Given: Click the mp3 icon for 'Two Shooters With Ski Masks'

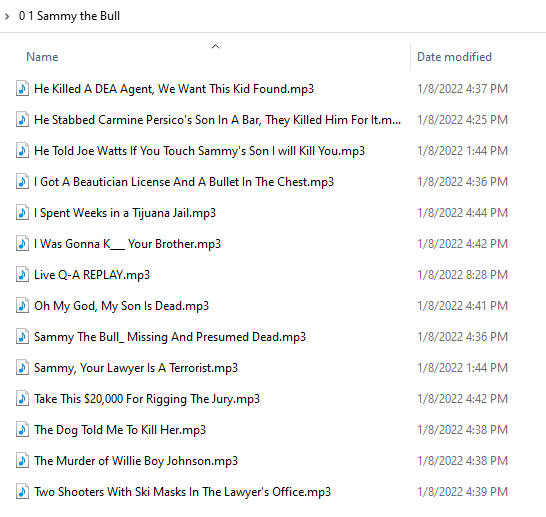Looking at the screenshot, I should (x=22, y=491).
